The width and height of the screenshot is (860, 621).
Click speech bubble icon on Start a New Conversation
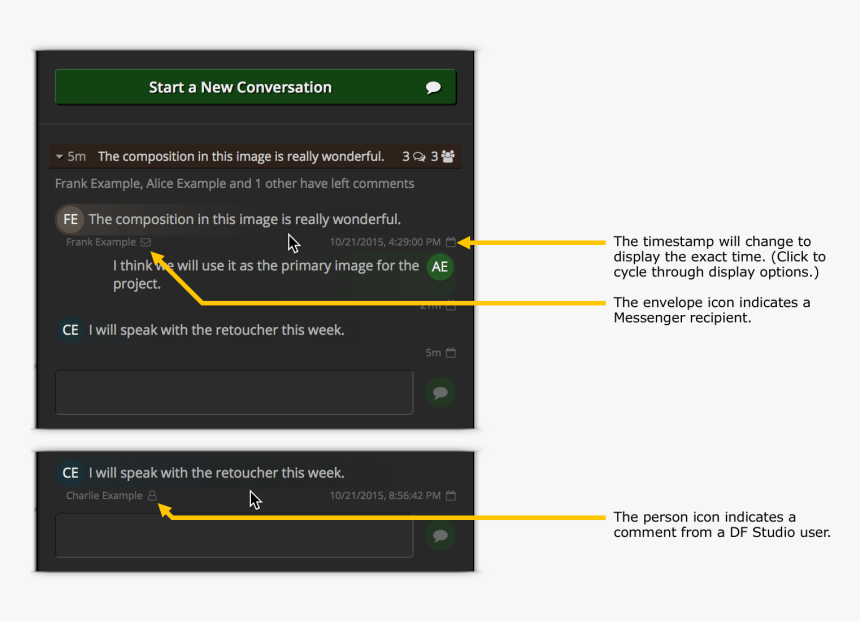point(433,87)
